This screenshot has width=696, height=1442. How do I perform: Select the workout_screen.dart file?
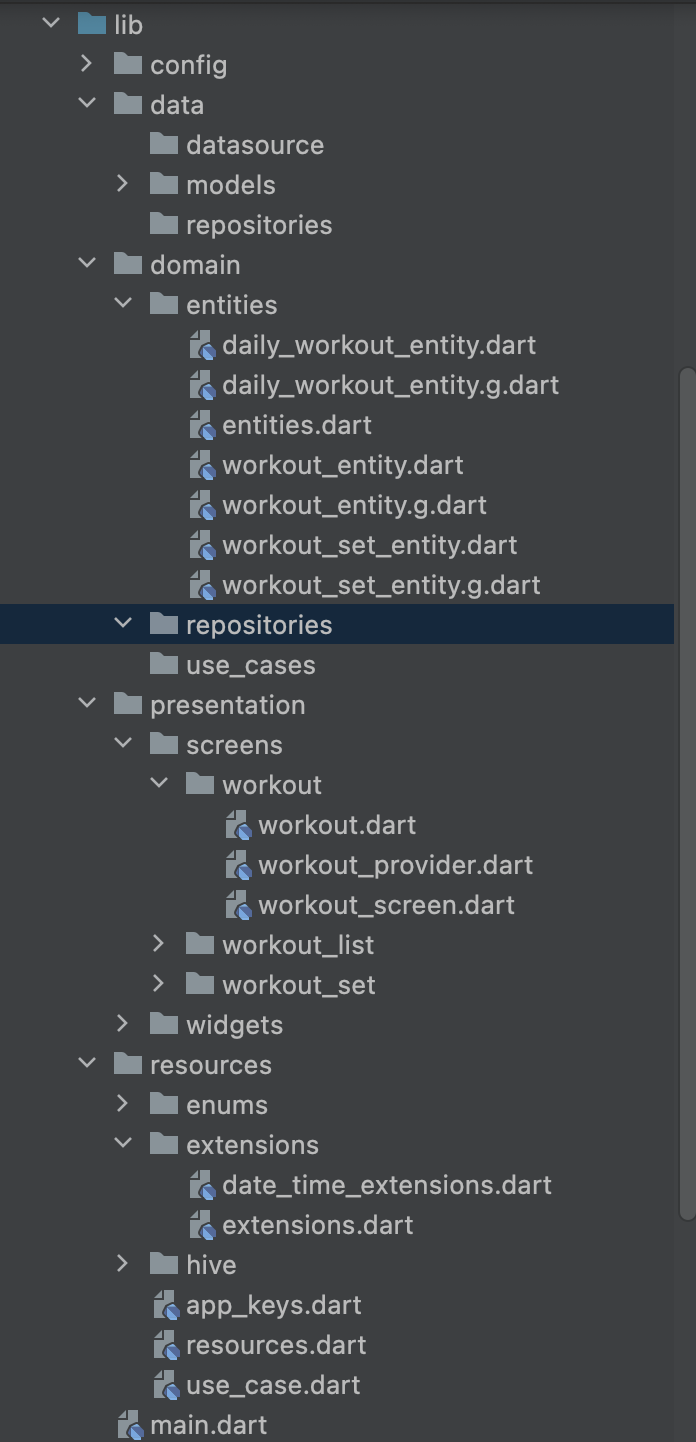tap(385, 905)
